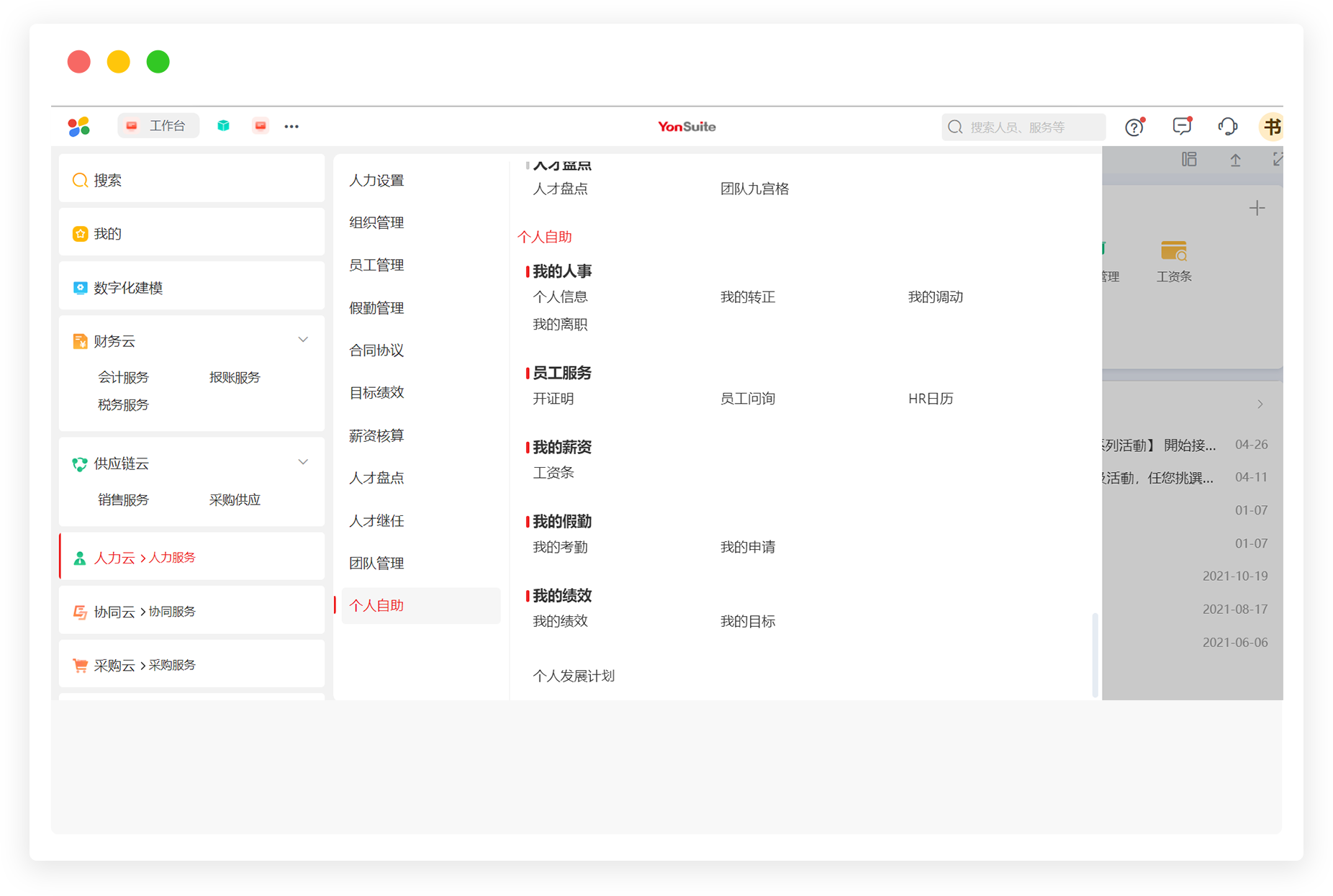The image size is (1333, 896).
Task: Select 组织管理 in the middle menu
Action: pos(376,223)
